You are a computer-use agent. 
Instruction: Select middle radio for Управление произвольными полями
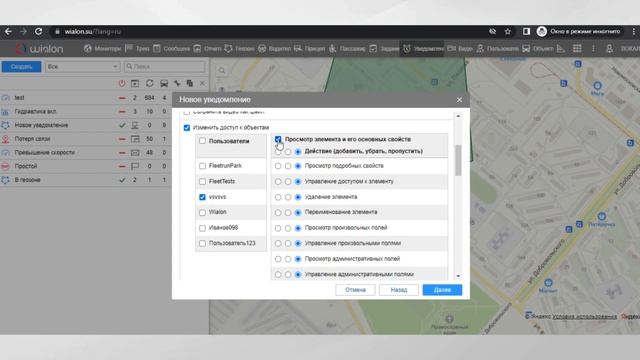(288, 244)
